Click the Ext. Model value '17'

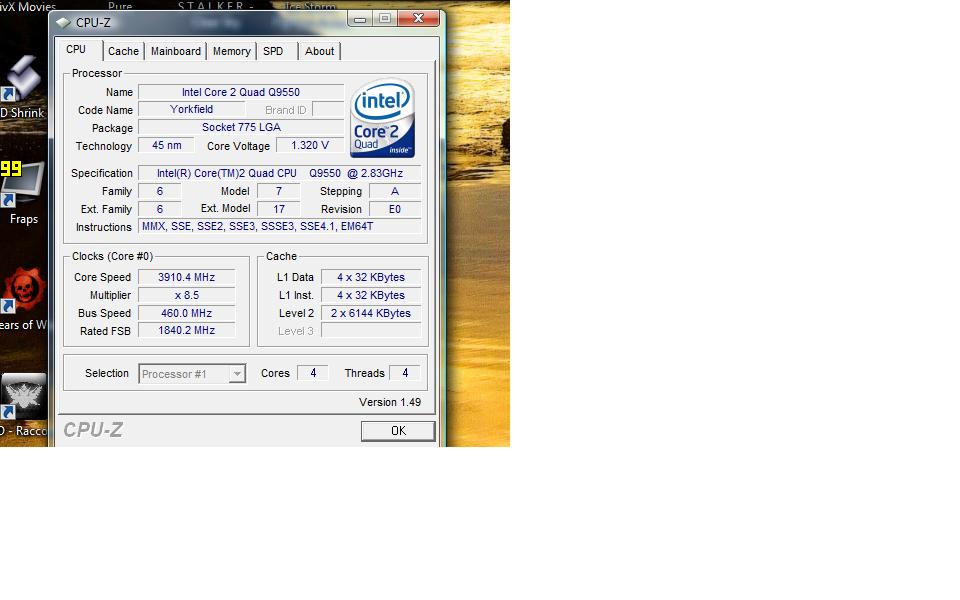(x=279, y=209)
